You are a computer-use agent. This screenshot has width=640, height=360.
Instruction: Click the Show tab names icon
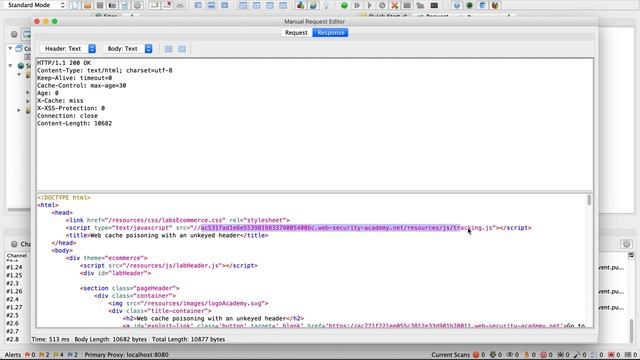pos(154,5)
